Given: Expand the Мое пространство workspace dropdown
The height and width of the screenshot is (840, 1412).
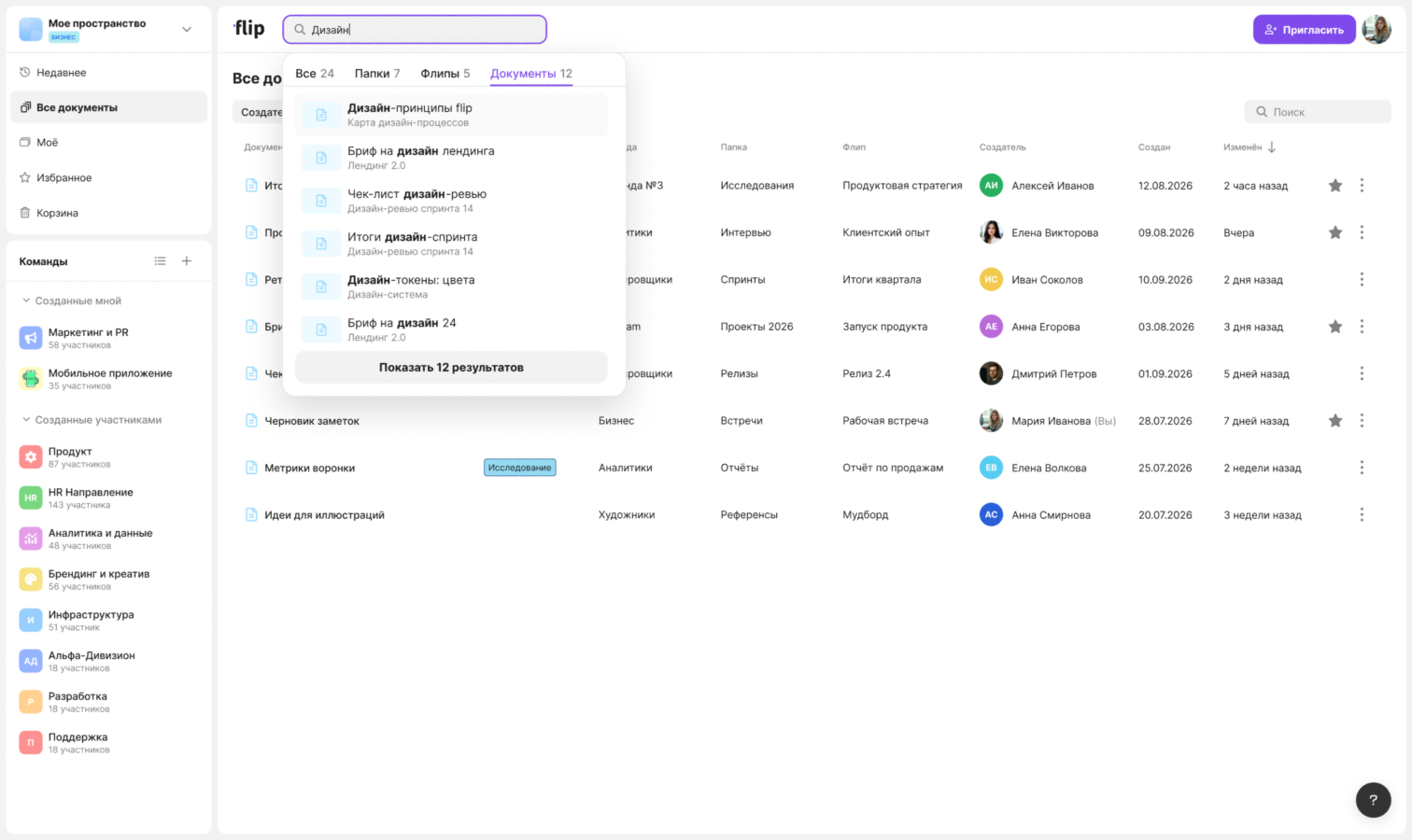Looking at the screenshot, I should tap(187, 30).
